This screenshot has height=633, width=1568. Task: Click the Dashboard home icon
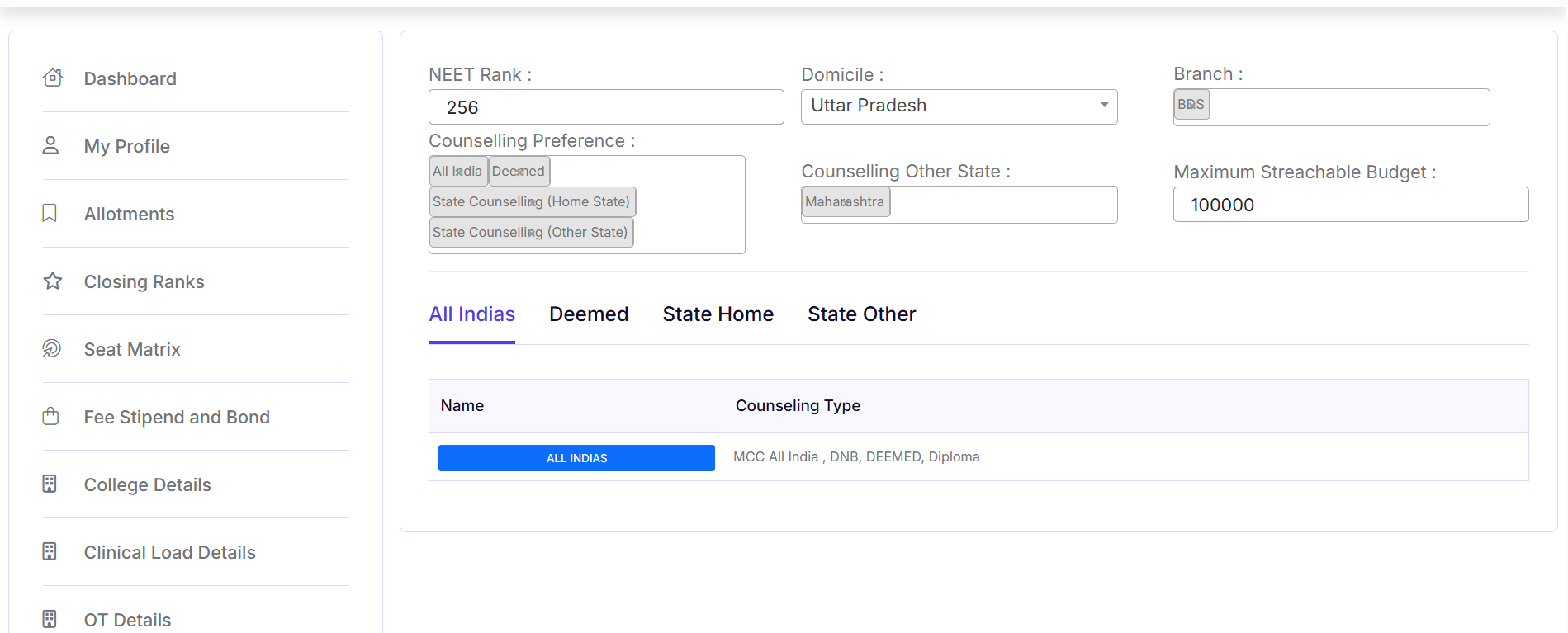(x=53, y=78)
